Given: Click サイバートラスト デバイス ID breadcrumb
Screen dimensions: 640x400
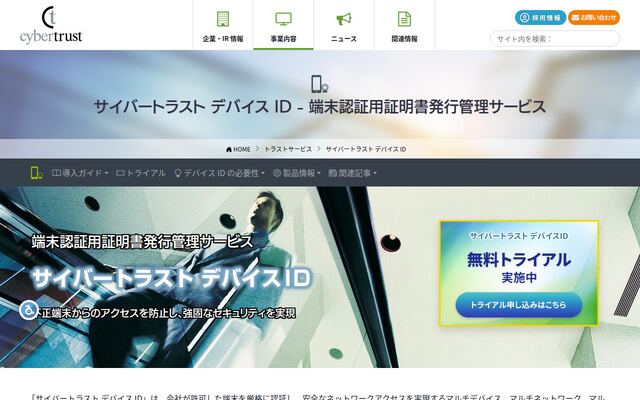Looking at the screenshot, I should 366,149.
